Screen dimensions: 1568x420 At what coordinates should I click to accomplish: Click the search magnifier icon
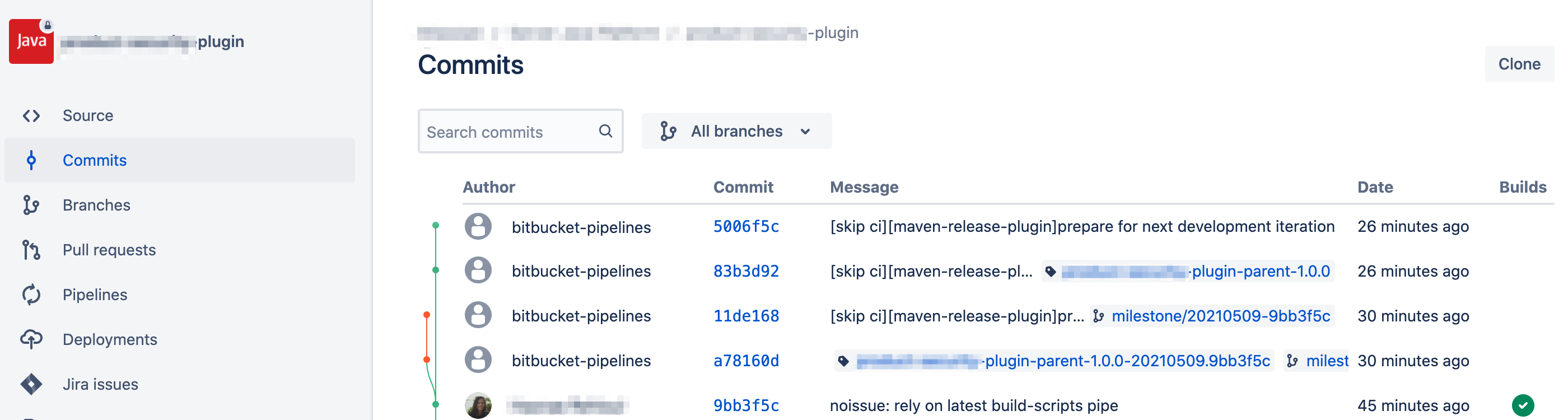click(605, 131)
